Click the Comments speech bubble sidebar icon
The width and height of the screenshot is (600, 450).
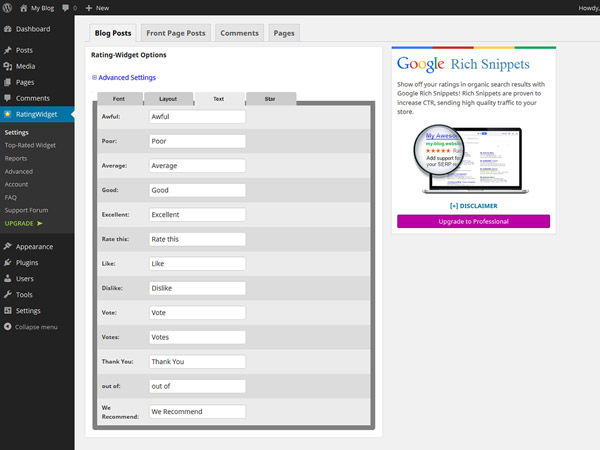tap(8, 98)
